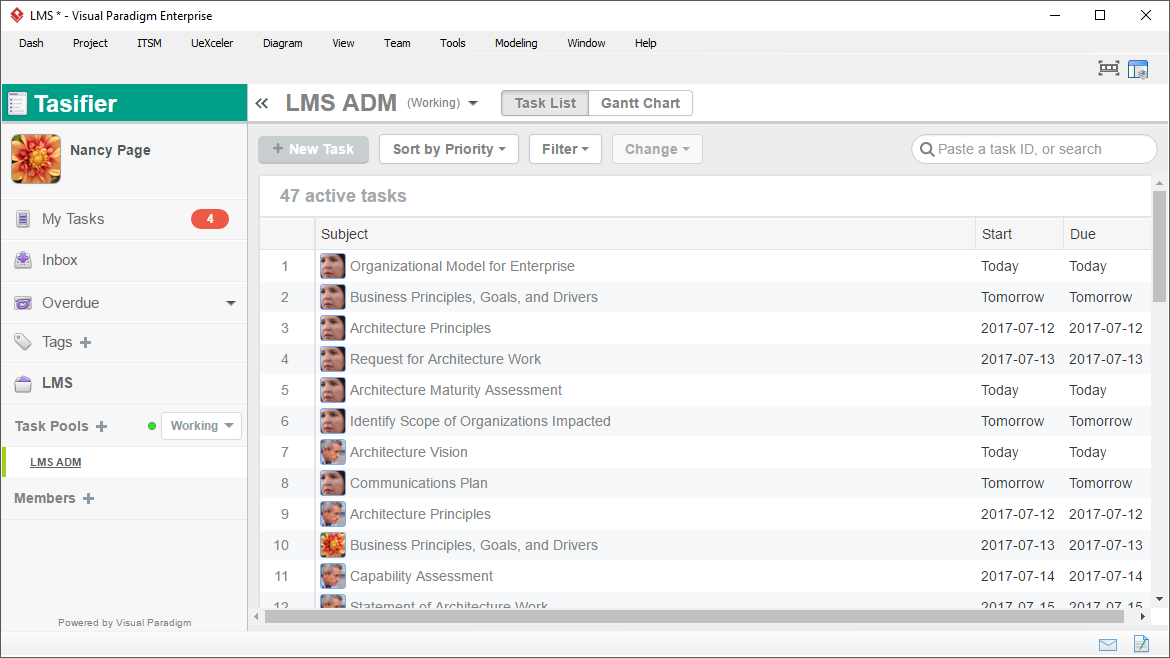Viewport: 1170px width, 658px height.
Task: Open task Identify Scope of Organizations Impacted
Action: tap(480, 422)
